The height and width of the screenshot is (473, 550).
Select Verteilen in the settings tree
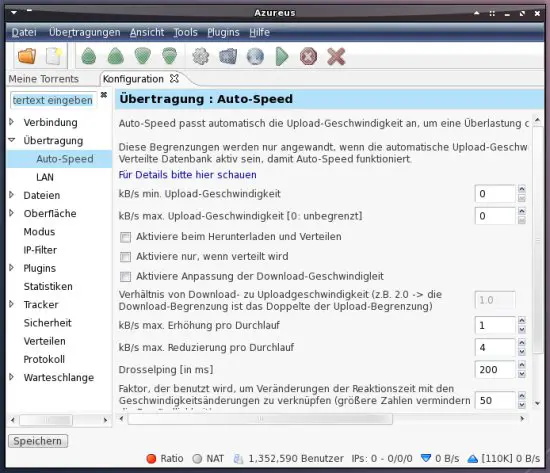tap(45, 341)
